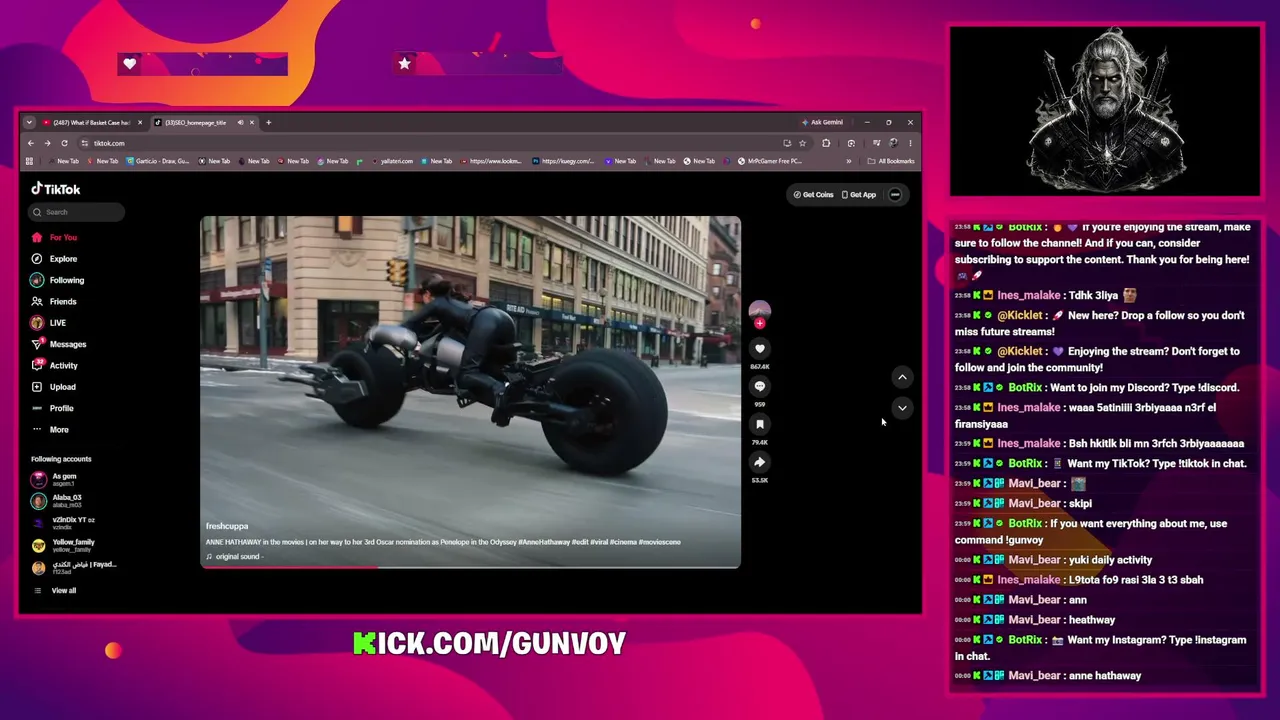Viewport: 1280px width, 720px height.
Task: Open the Apps grid in bookmarks bar
Action: (29, 161)
